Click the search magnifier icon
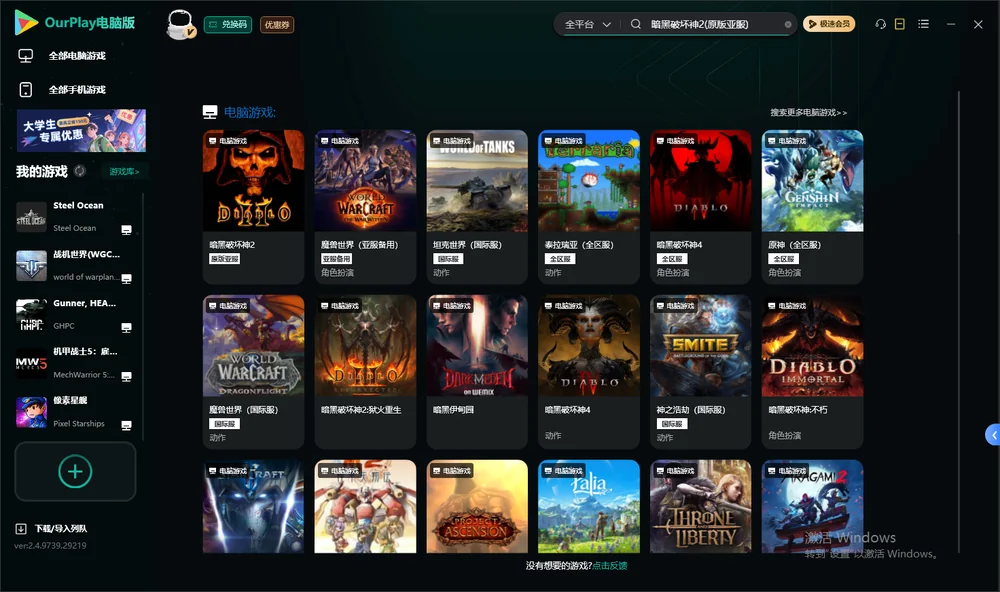 [x=636, y=24]
